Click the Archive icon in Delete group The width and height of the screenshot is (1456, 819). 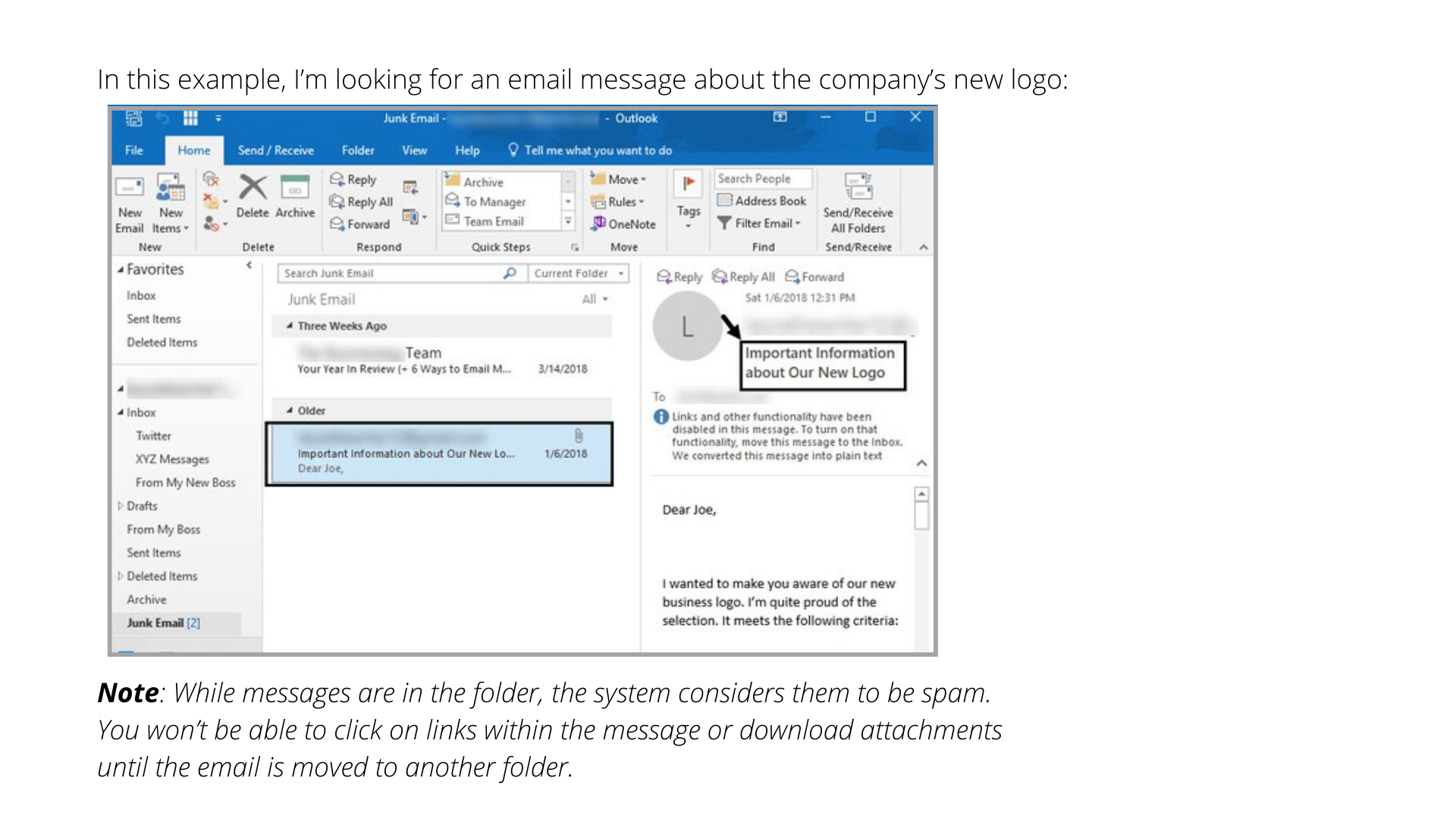coord(294,187)
